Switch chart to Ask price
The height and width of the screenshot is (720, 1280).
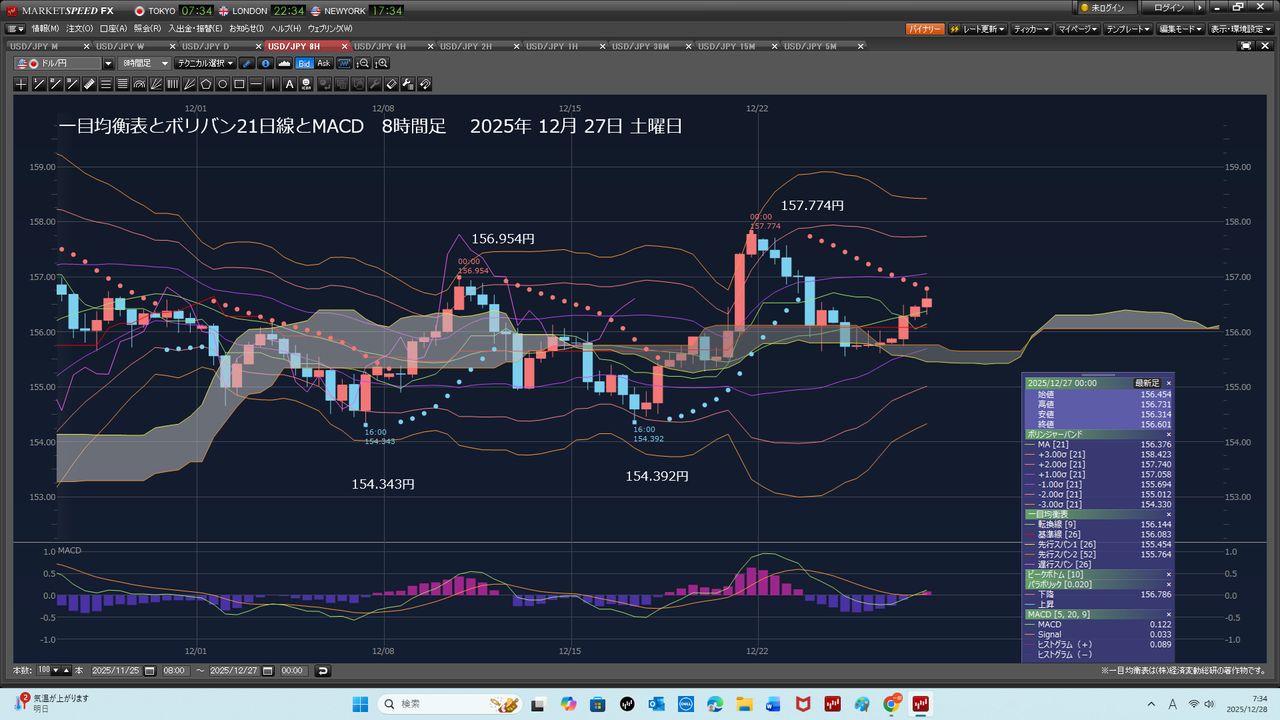pos(323,63)
